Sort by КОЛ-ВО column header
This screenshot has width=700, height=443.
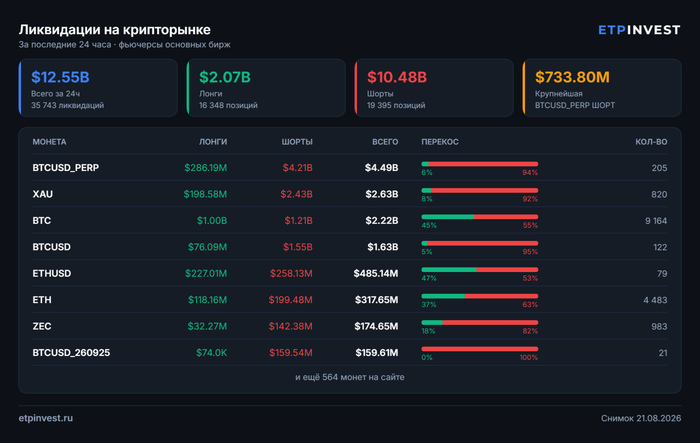point(651,142)
